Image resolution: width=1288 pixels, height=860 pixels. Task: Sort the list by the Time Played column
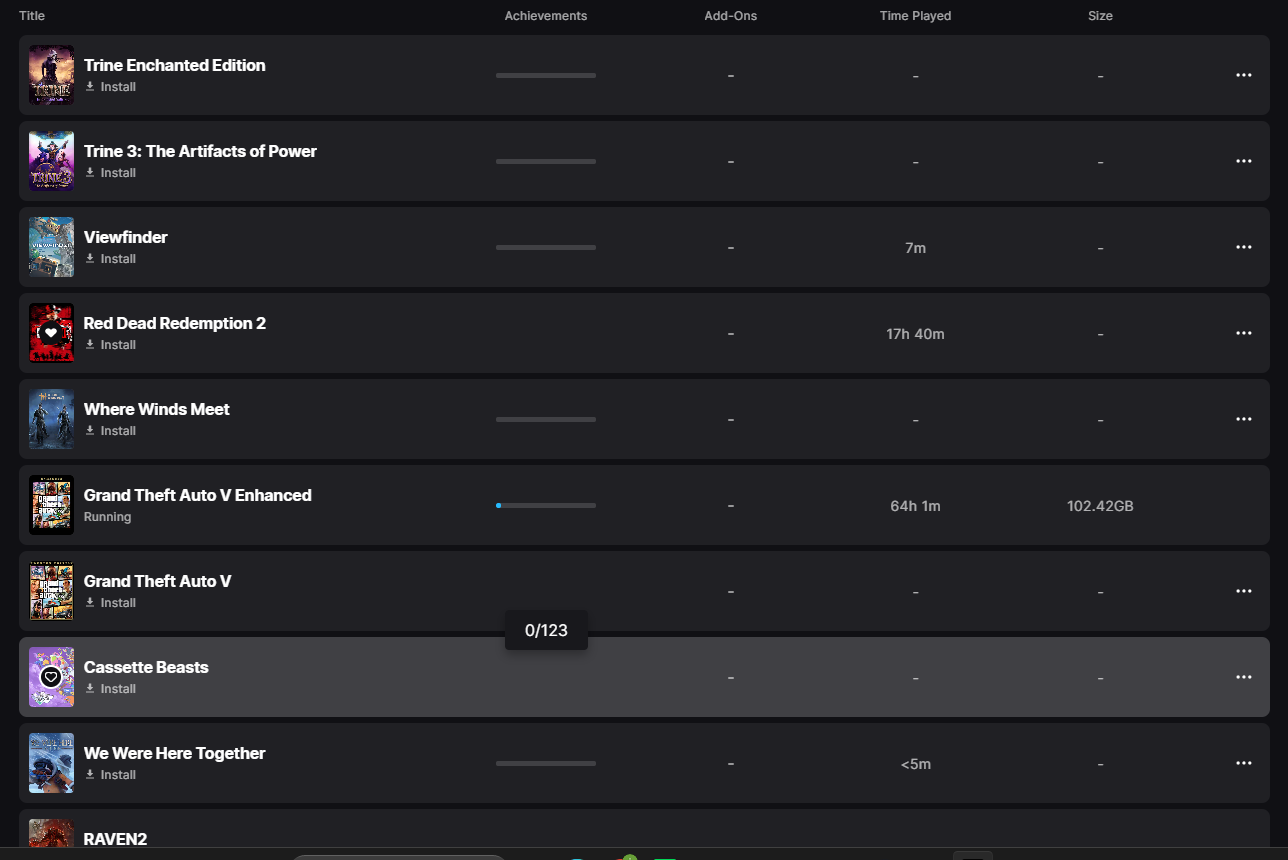[x=915, y=16]
